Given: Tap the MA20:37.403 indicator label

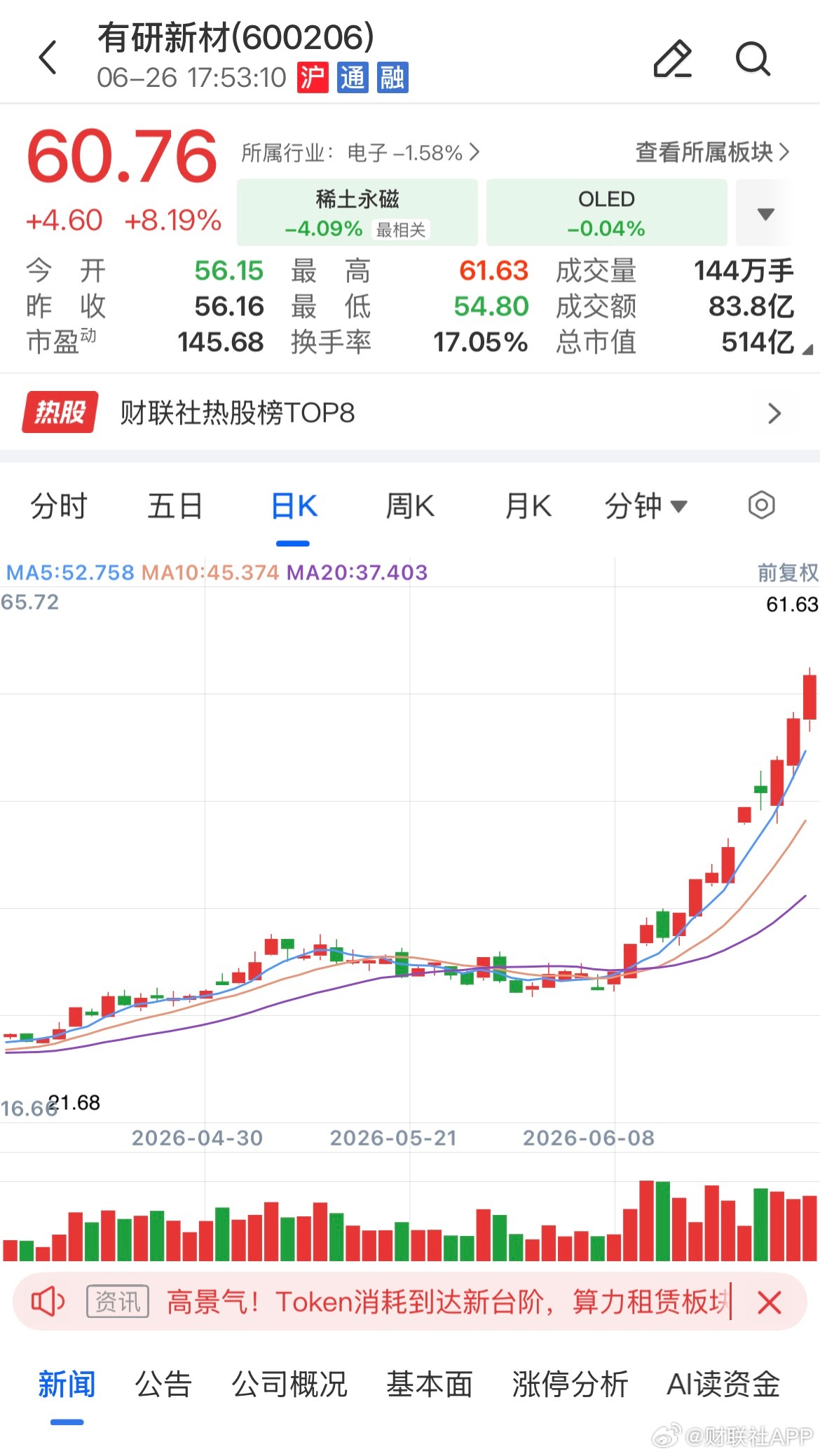Looking at the screenshot, I should point(357,572).
